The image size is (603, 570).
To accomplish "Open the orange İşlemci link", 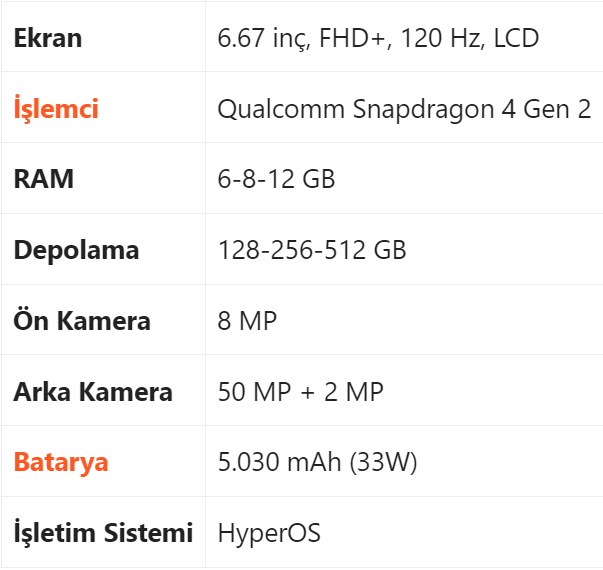I will pyautogui.click(x=56, y=109).
